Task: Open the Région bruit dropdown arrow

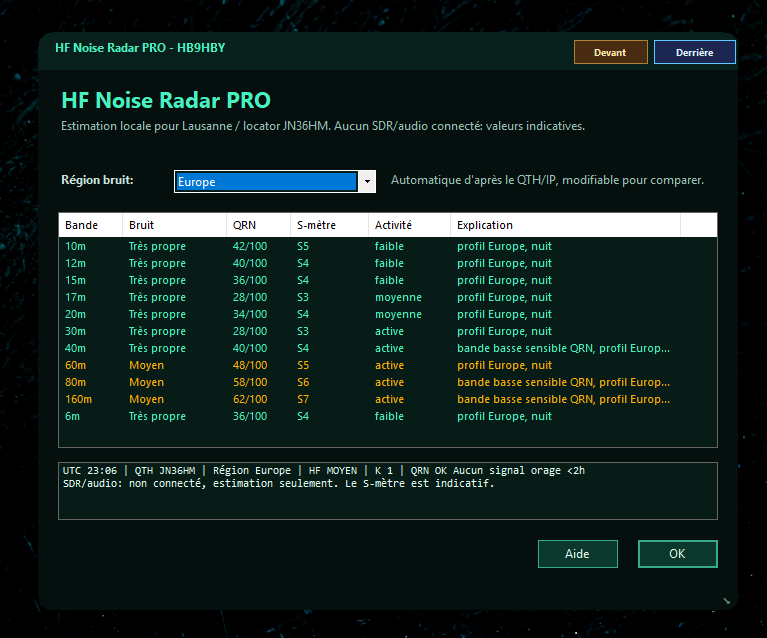Action: coord(367,182)
